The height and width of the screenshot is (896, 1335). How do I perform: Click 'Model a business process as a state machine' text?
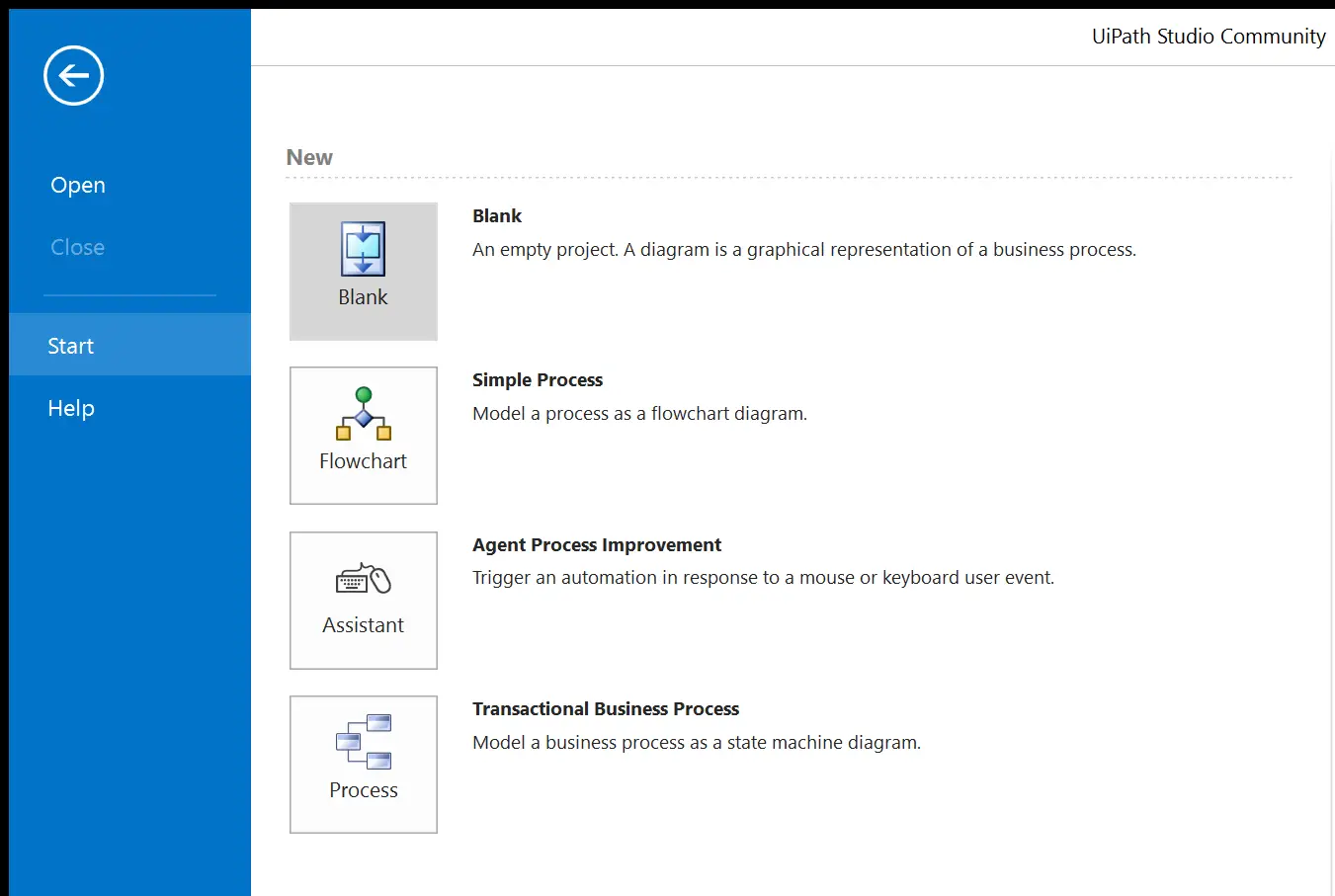coord(697,743)
